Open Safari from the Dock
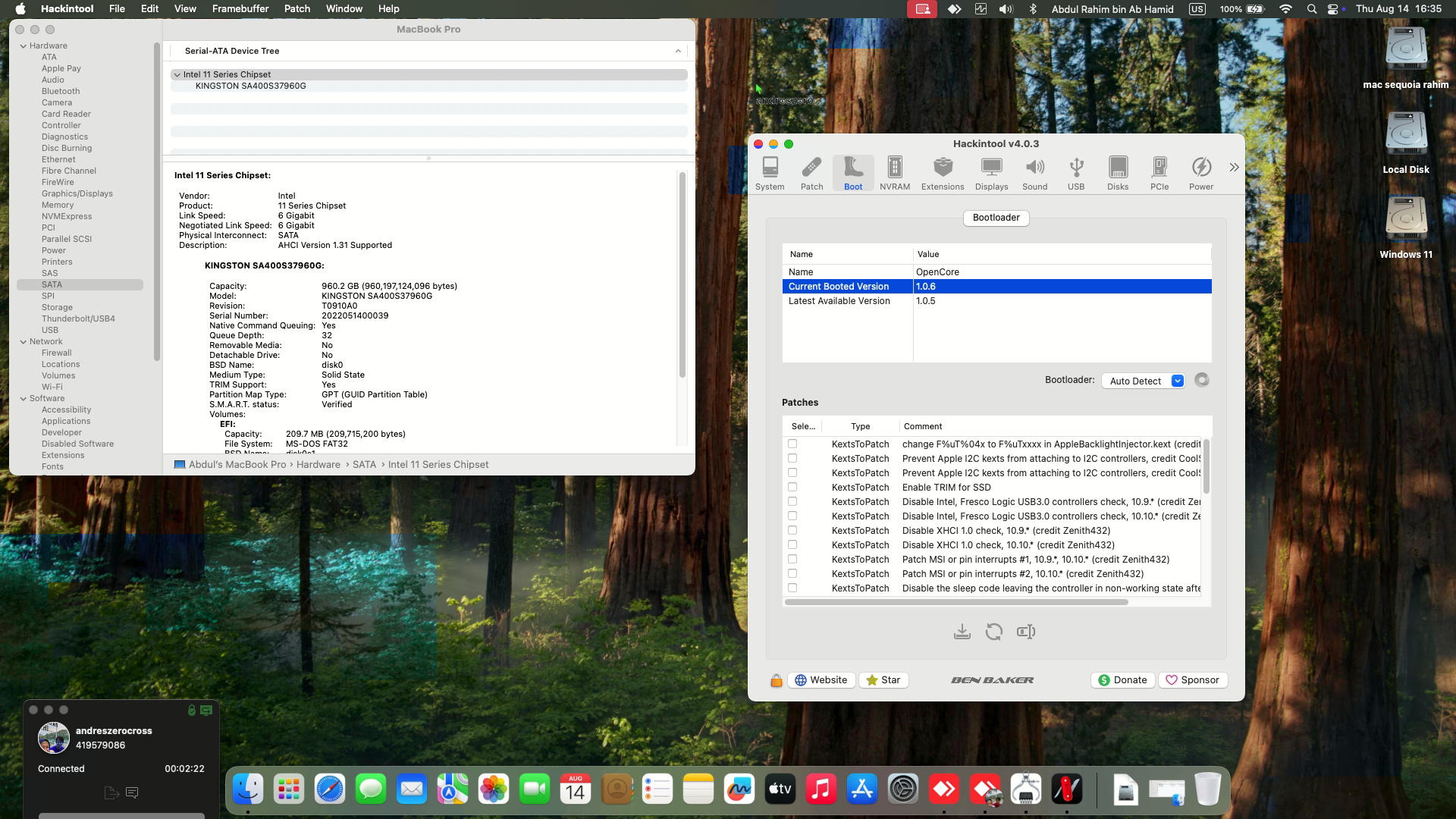 tap(330, 789)
